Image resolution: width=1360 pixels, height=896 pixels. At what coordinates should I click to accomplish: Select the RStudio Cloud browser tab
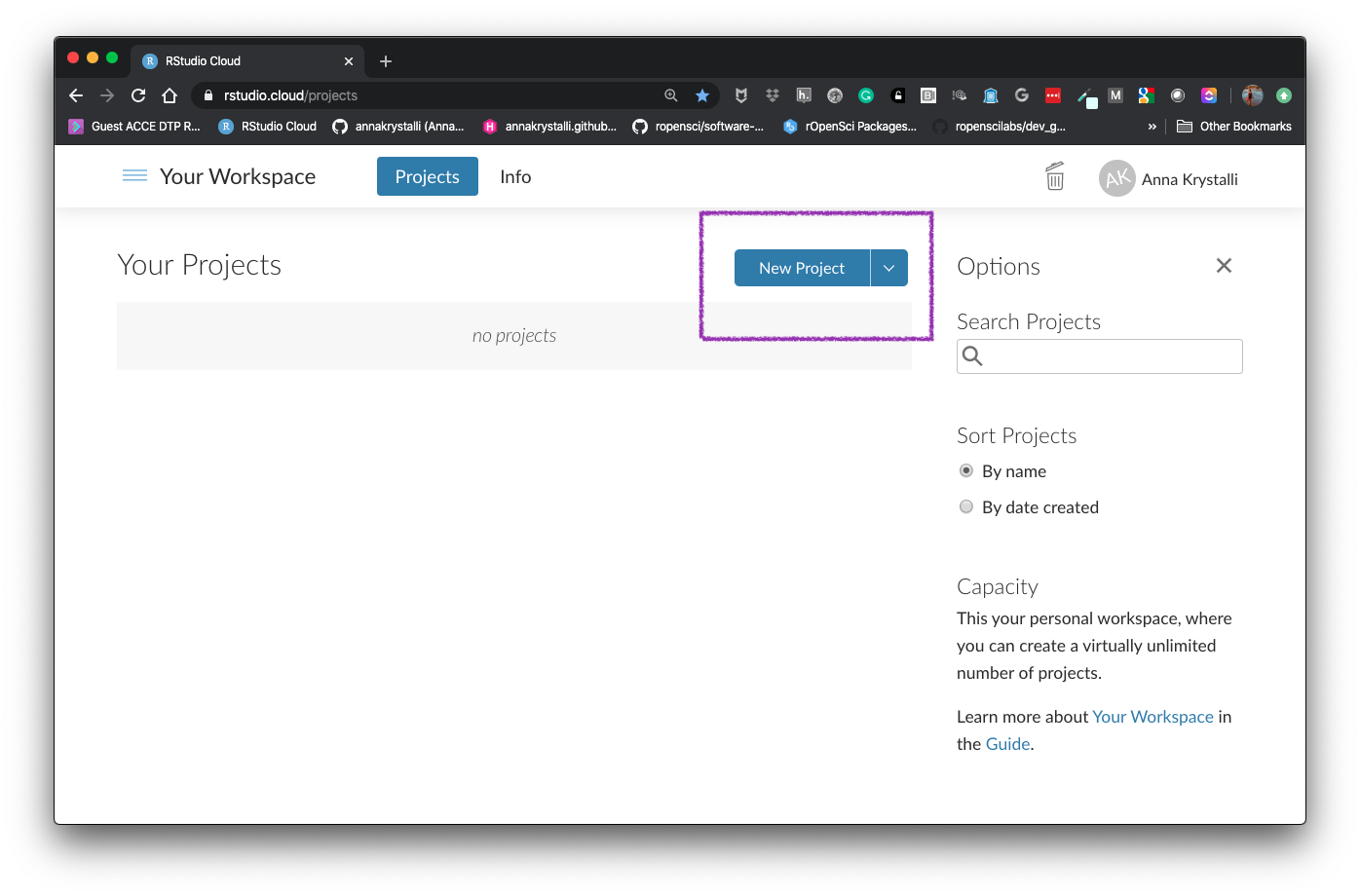pos(248,61)
